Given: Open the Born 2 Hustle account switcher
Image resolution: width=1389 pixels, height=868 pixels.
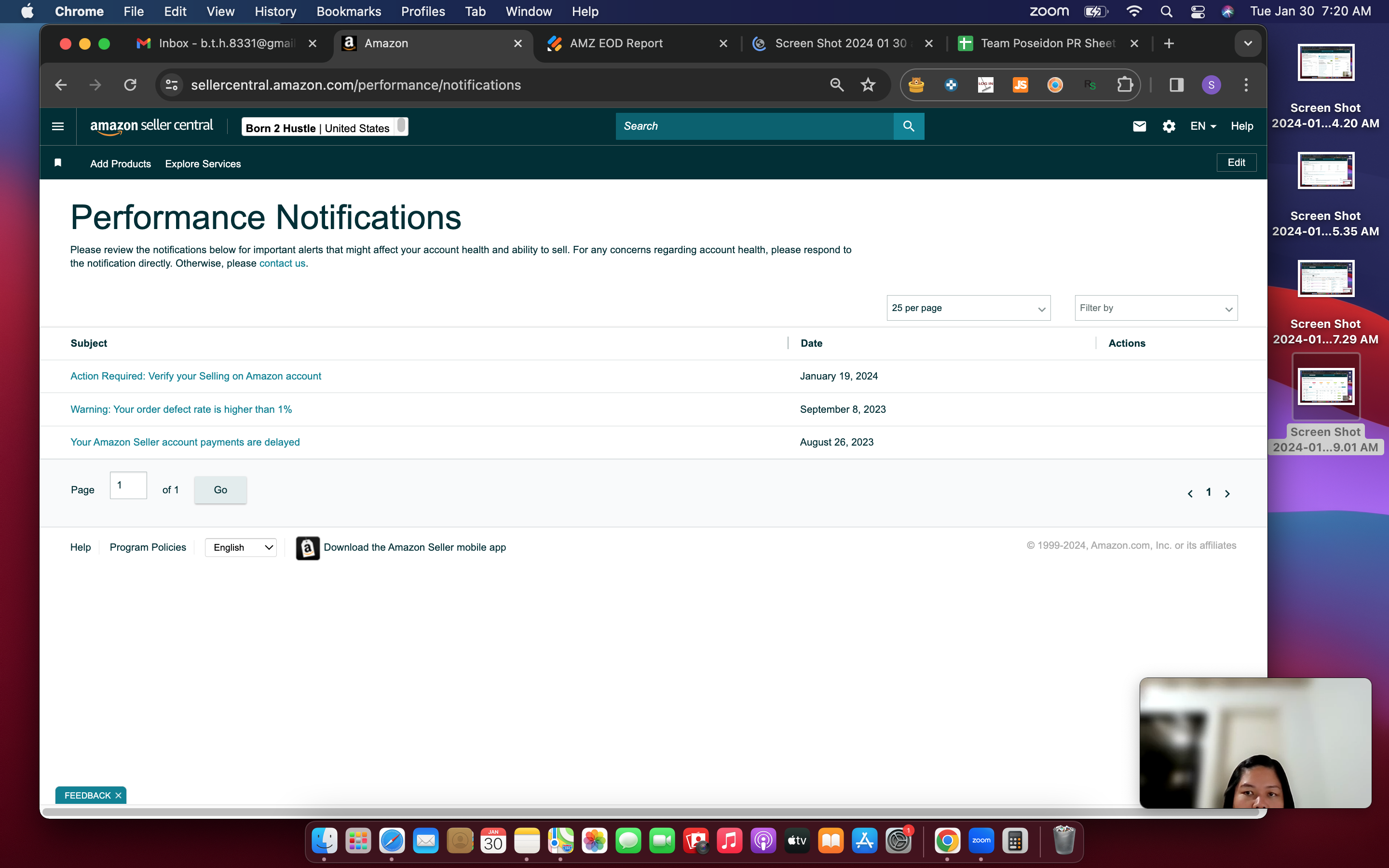Looking at the screenshot, I should click(325, 127).
